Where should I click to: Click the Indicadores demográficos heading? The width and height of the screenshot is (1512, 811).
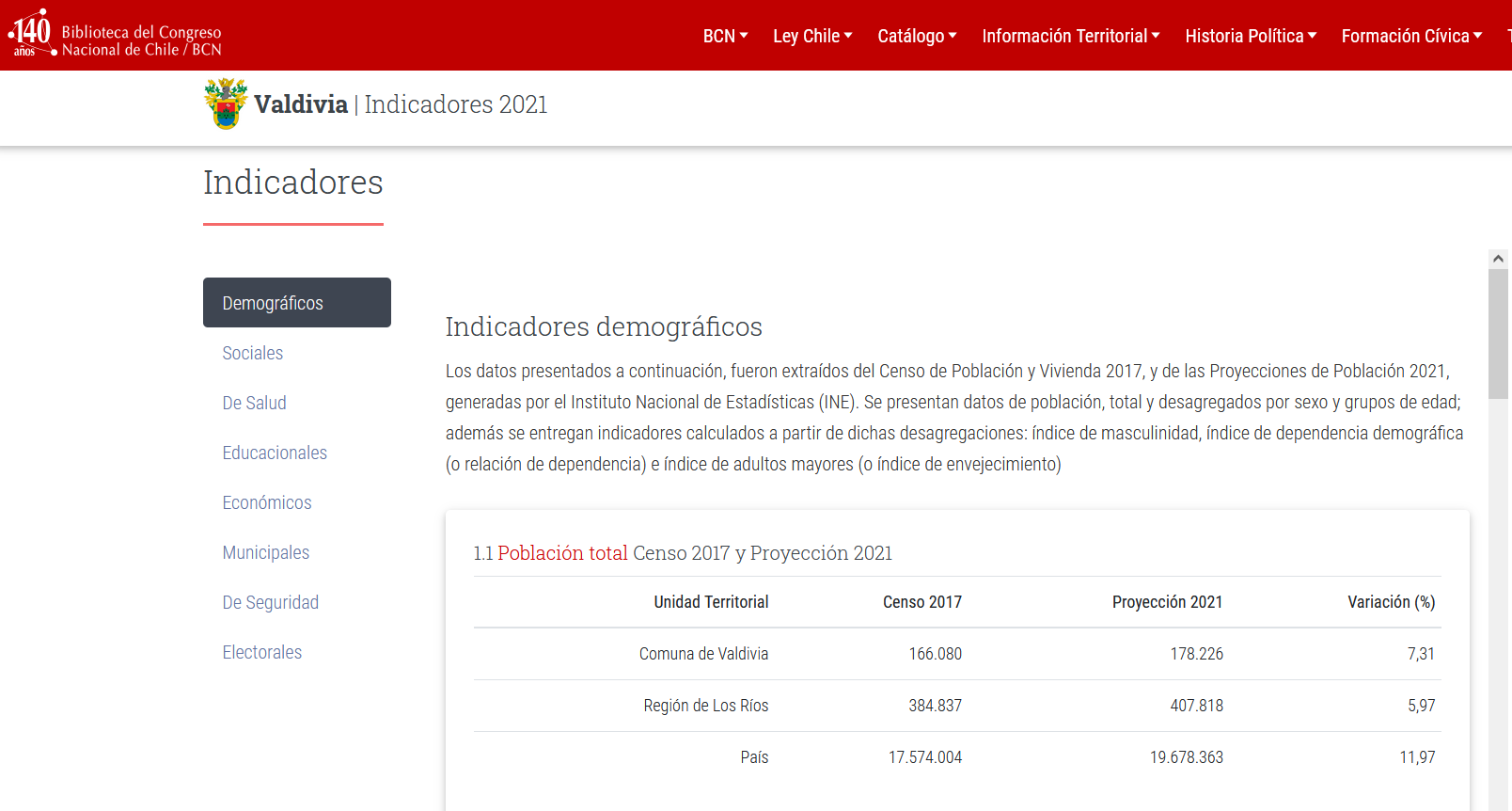pyautogui.click(x=604, y=326)
